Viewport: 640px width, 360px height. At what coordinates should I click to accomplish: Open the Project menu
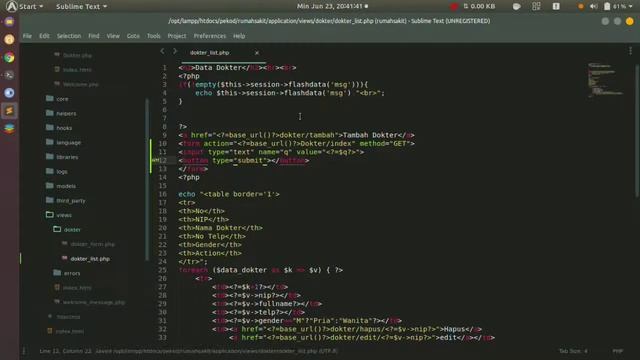click(177, 36)
